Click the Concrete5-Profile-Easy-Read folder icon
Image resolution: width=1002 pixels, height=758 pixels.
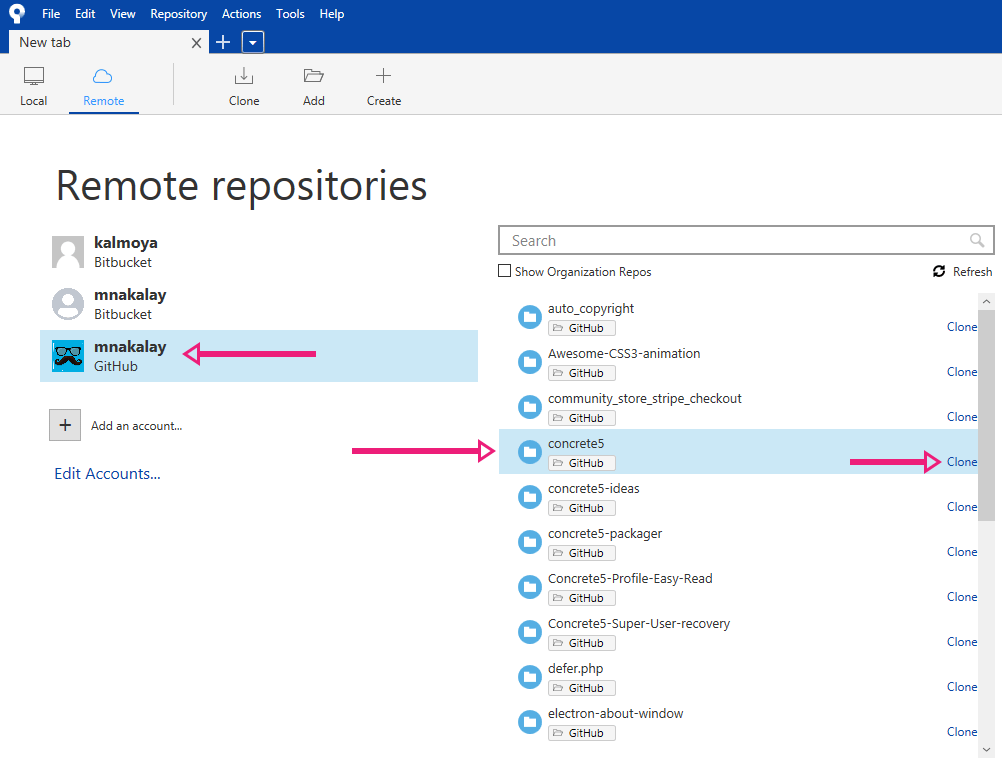click(529, 587)
